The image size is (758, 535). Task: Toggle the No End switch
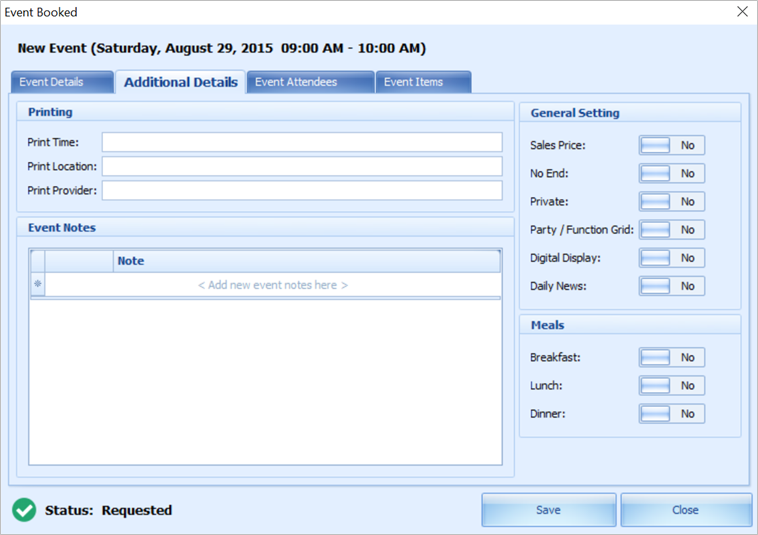671,173
